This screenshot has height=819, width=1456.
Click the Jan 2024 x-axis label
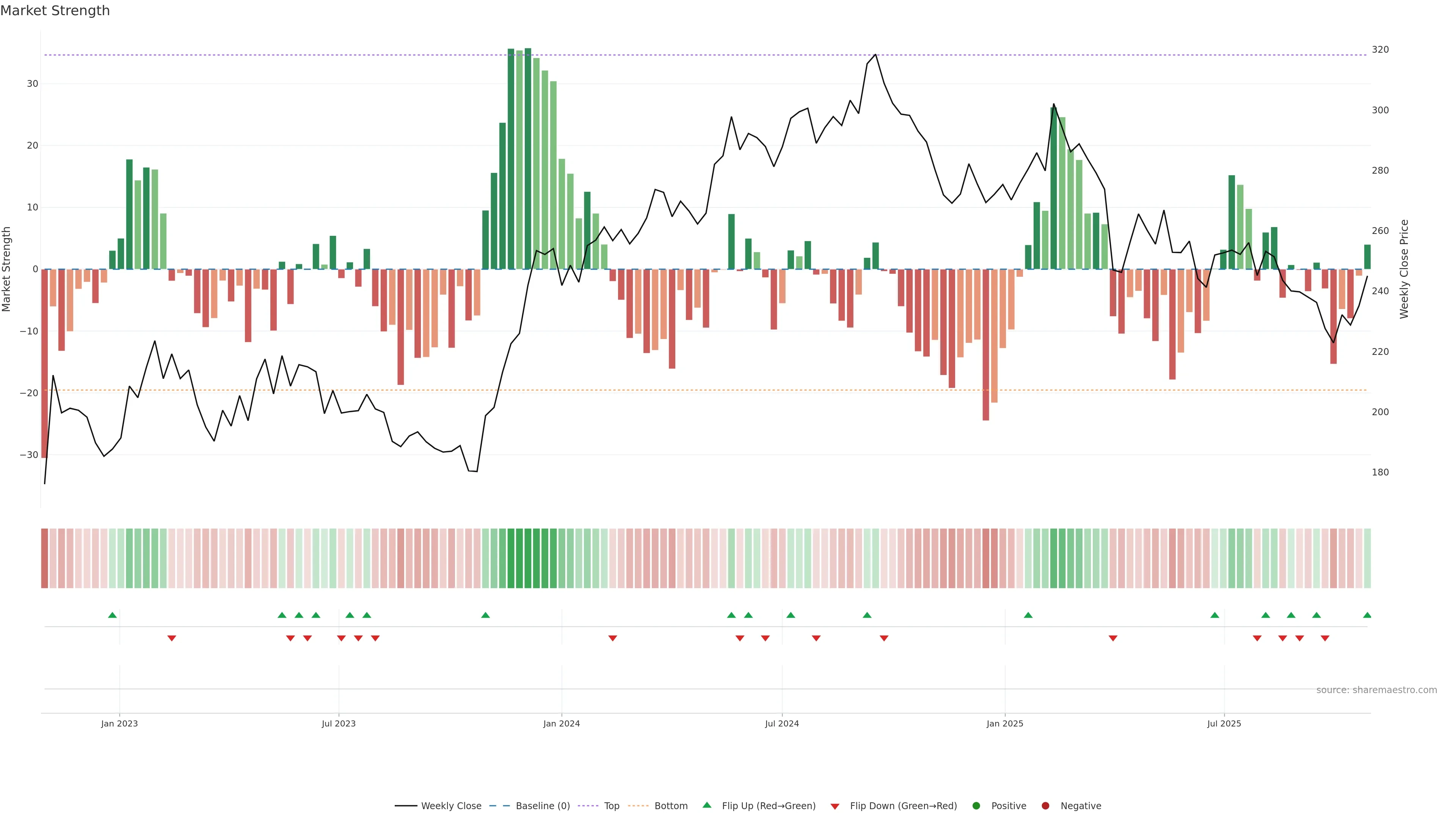tap(561, 723)
